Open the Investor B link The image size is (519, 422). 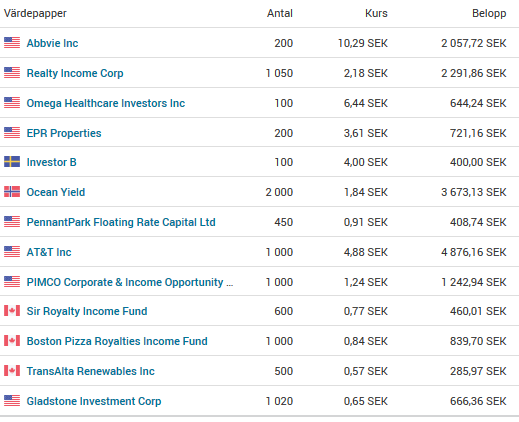point(52,162)
